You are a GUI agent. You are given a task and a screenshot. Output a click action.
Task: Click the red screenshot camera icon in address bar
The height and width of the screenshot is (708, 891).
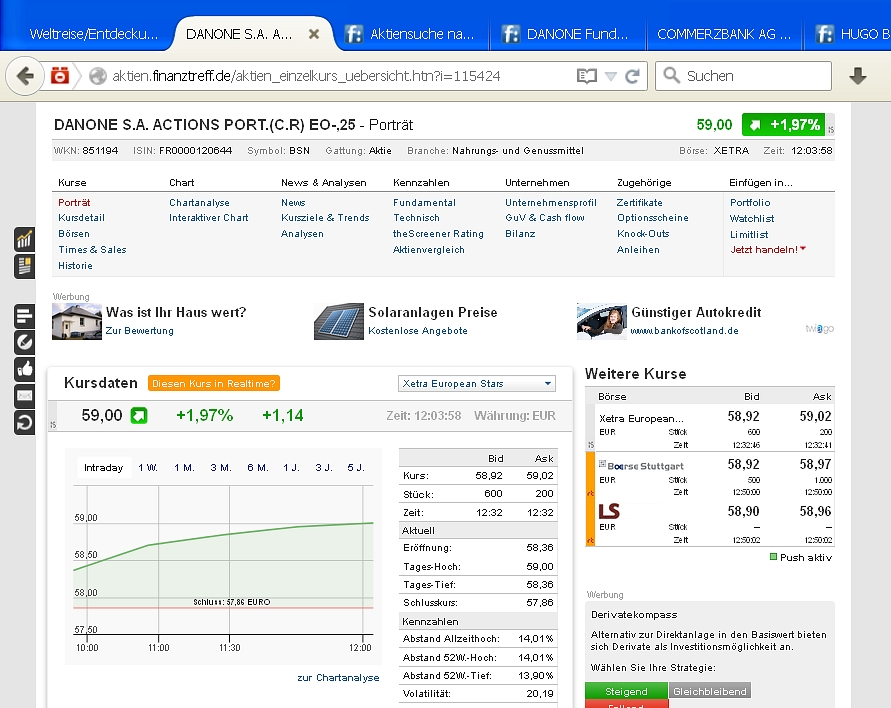click(x=60, y=76)
